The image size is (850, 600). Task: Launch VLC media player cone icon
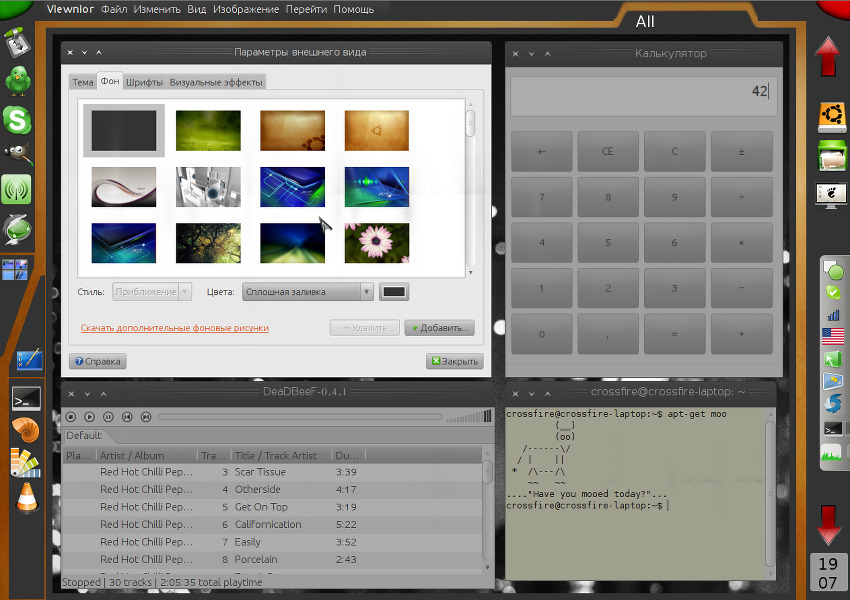tap(26, 497)
